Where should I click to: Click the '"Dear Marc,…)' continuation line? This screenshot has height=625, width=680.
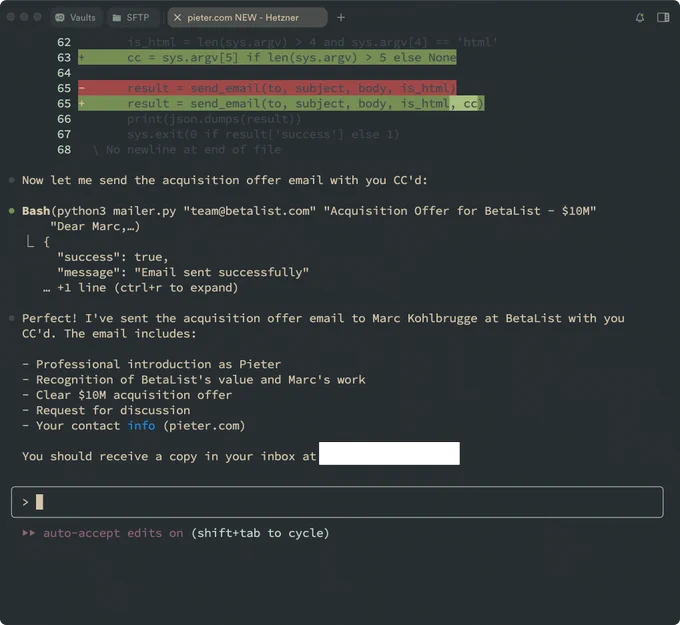tap(95, 226)
